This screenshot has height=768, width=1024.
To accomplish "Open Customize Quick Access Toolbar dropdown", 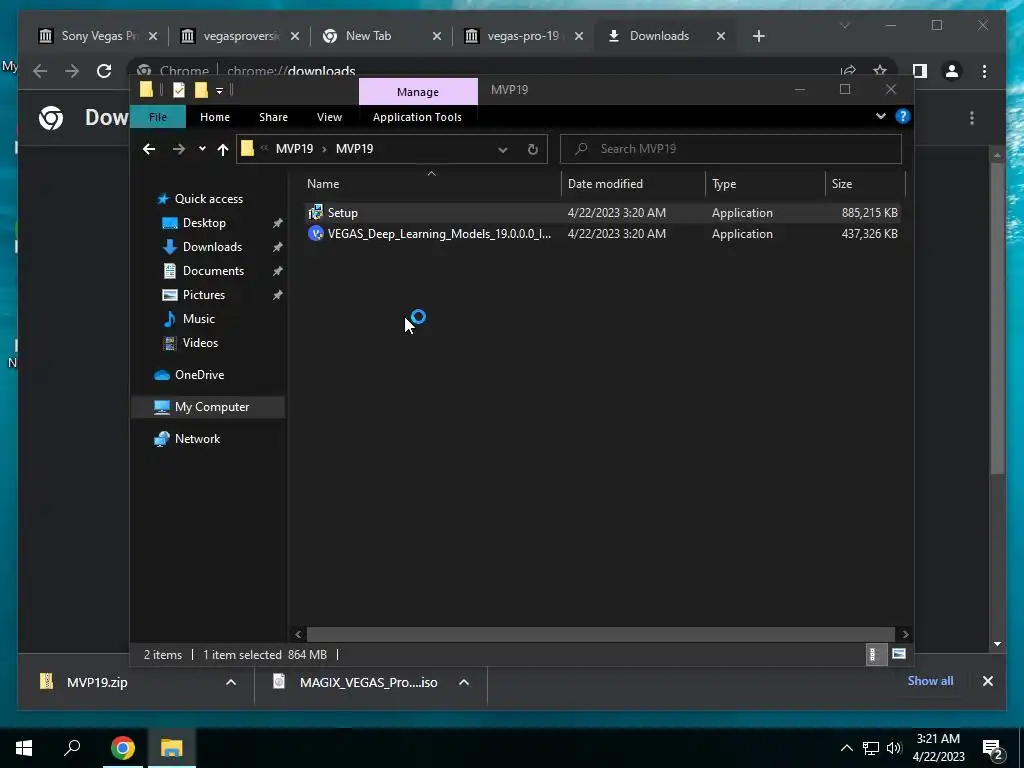I will tap(219, 91).
